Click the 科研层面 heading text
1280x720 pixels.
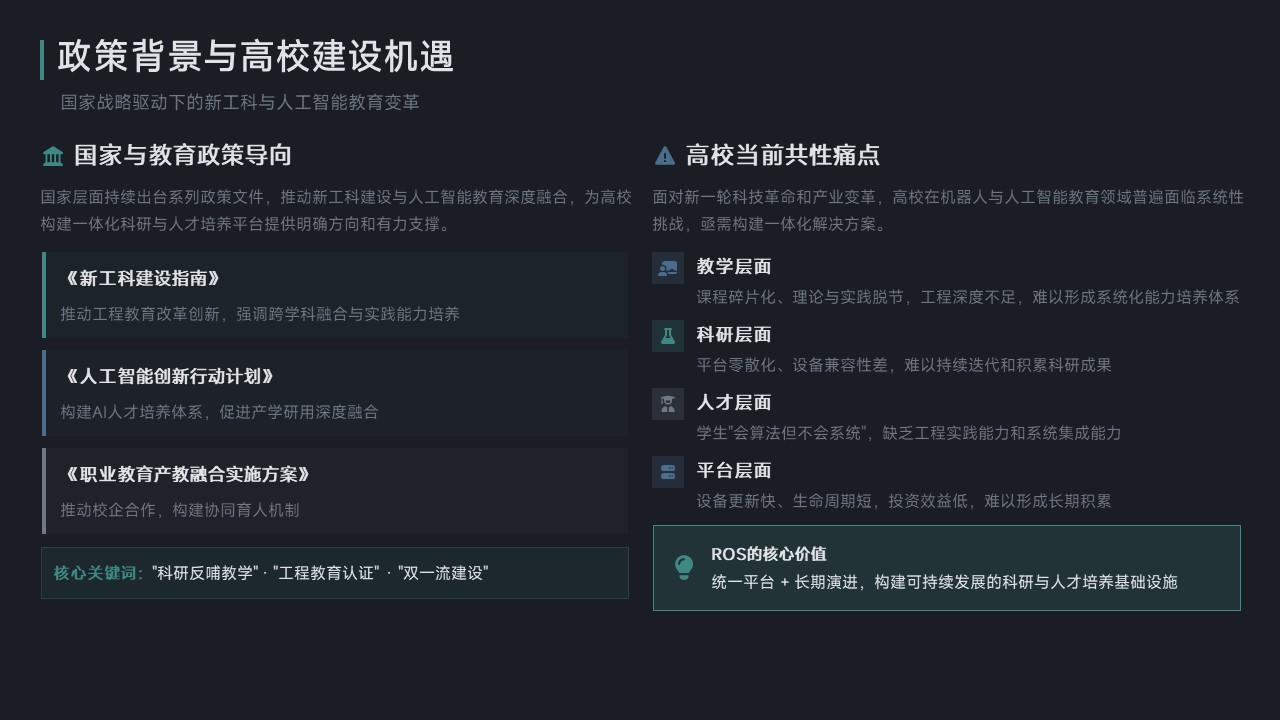click(734, 335)
